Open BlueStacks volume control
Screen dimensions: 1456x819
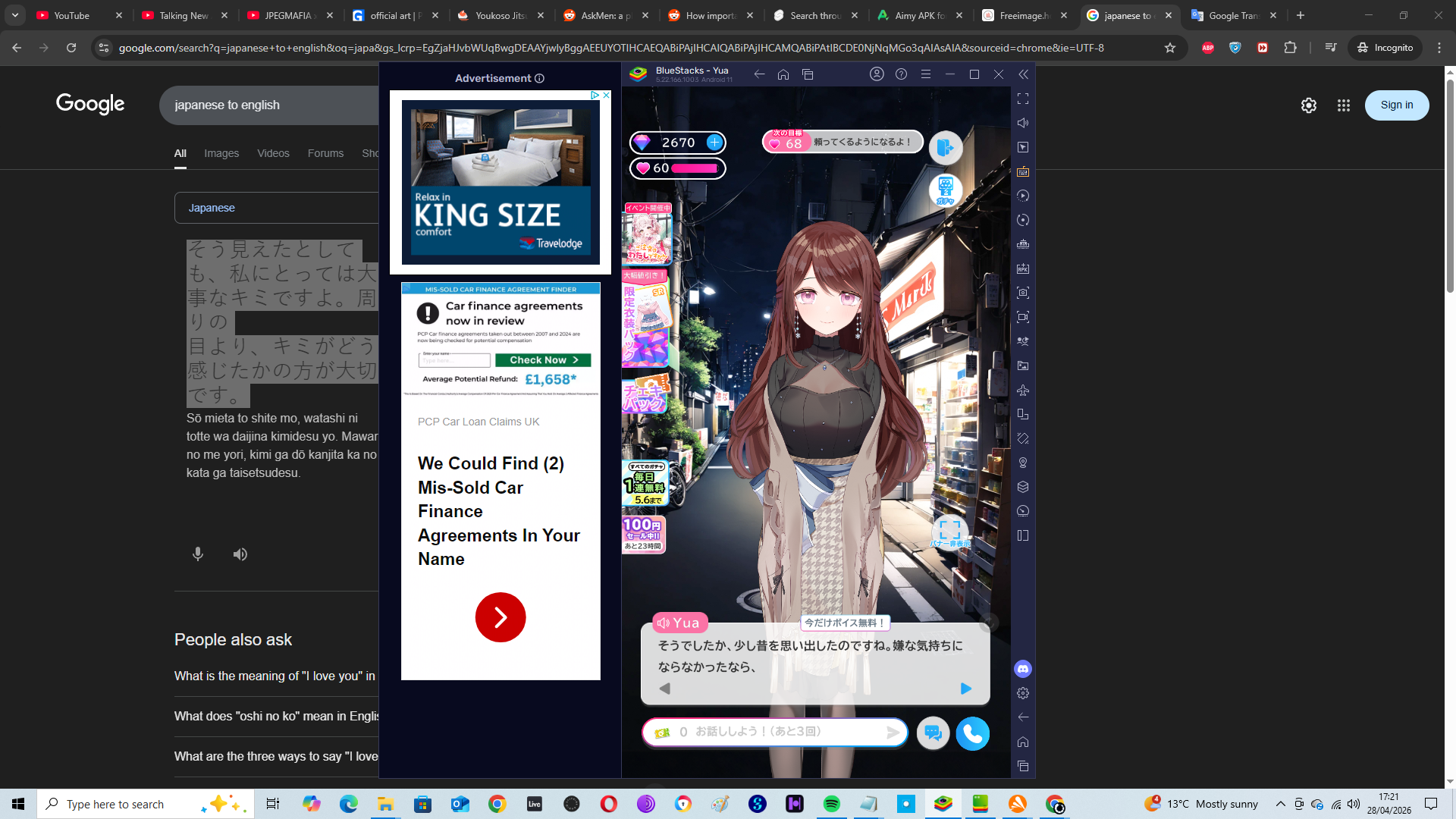(x=1023, y=123)
